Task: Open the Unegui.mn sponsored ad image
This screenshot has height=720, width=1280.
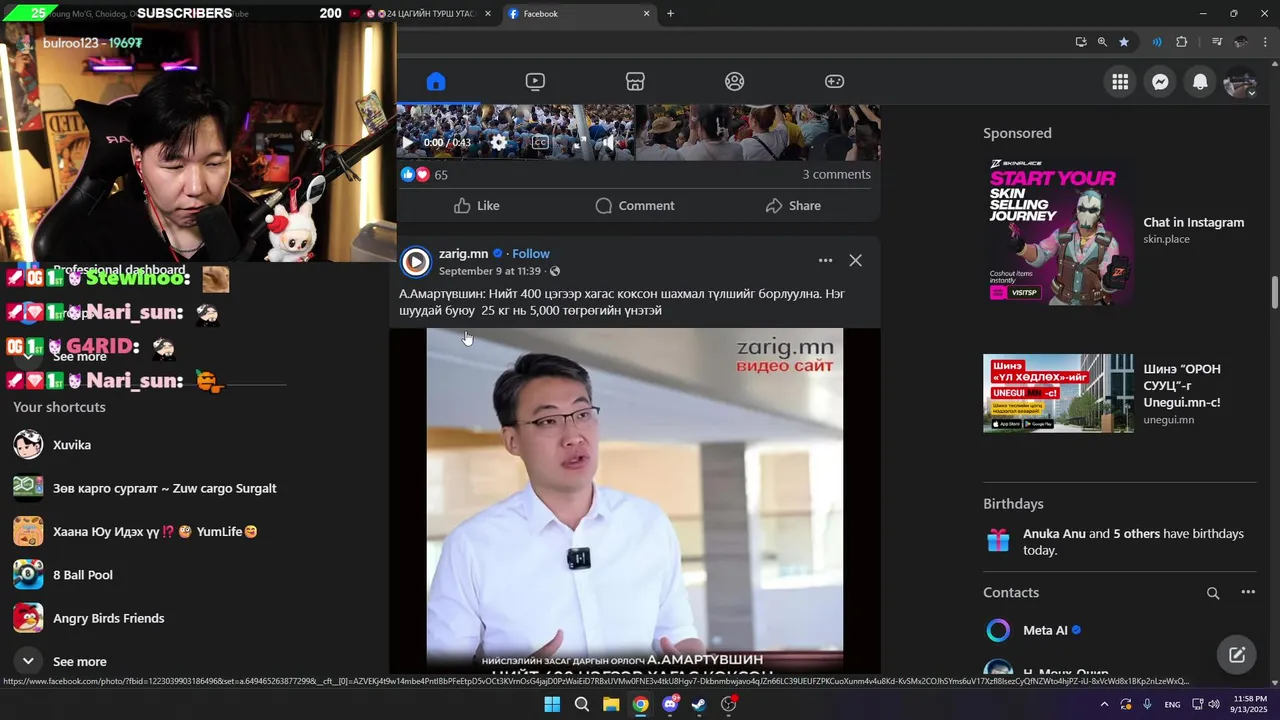Action: pyautogui.click(x=1058, y=393)
